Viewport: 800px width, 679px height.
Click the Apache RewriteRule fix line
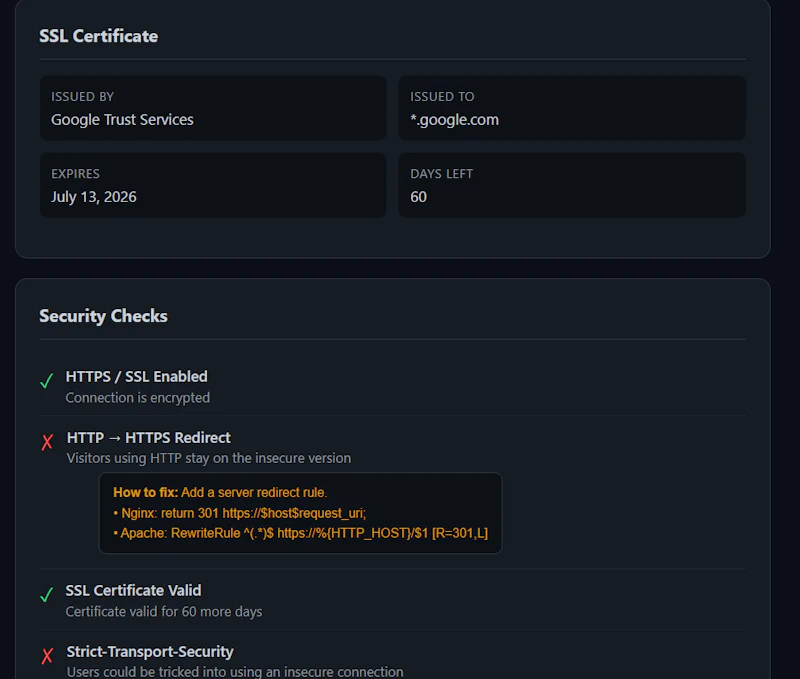[x=301, y=534]
